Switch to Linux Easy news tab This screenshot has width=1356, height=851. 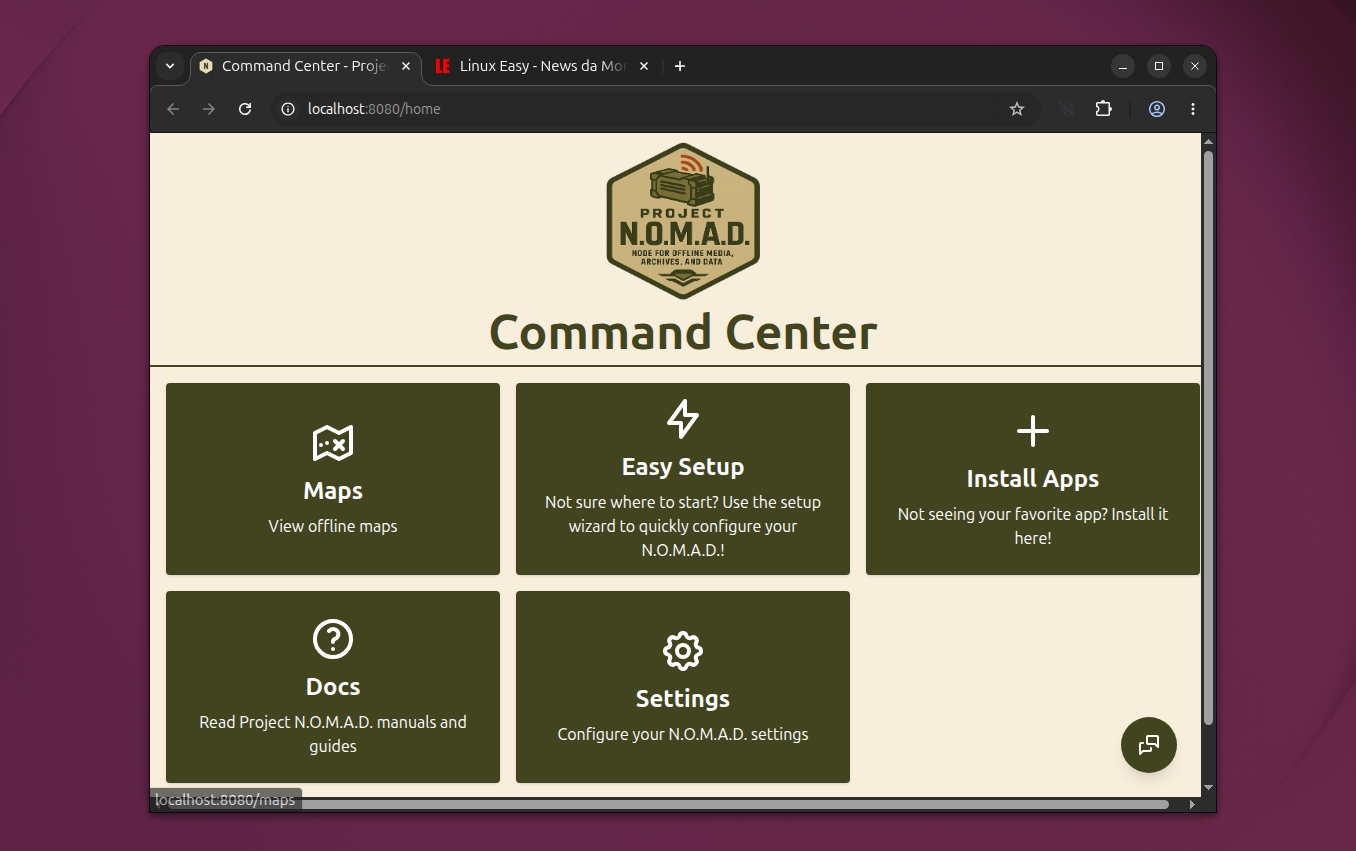pos(543,66)
